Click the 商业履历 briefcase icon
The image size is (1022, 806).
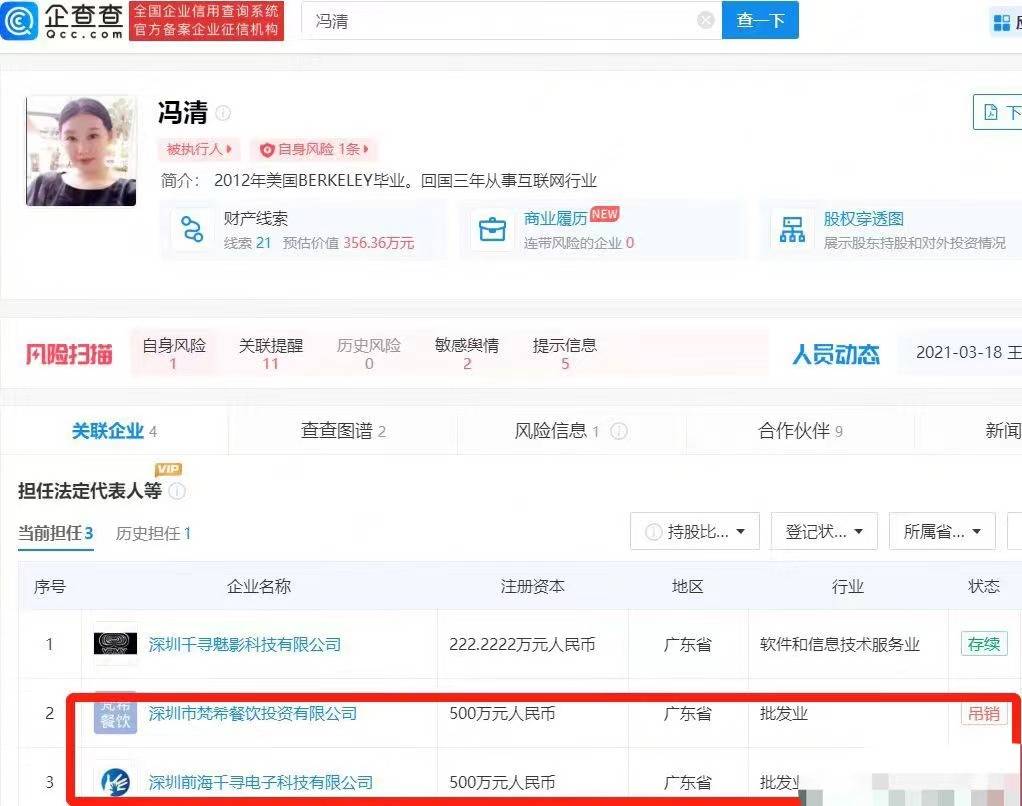(492, 229)
